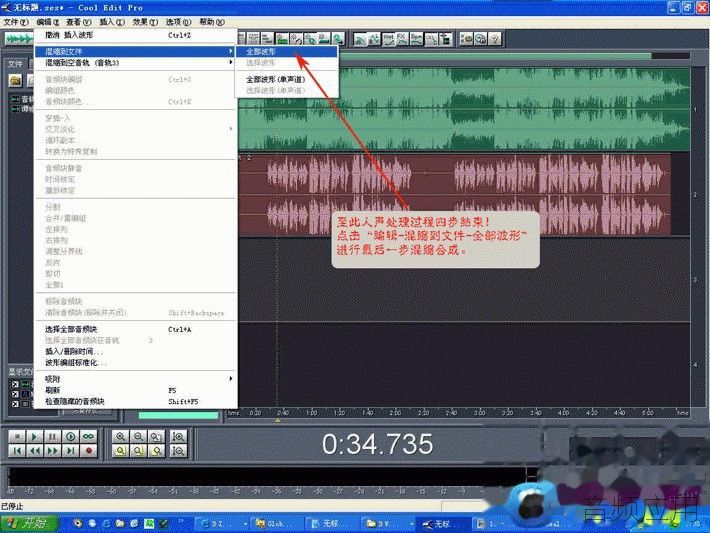
Task: Open the 帮助 menu
Action: pos(211,22)
